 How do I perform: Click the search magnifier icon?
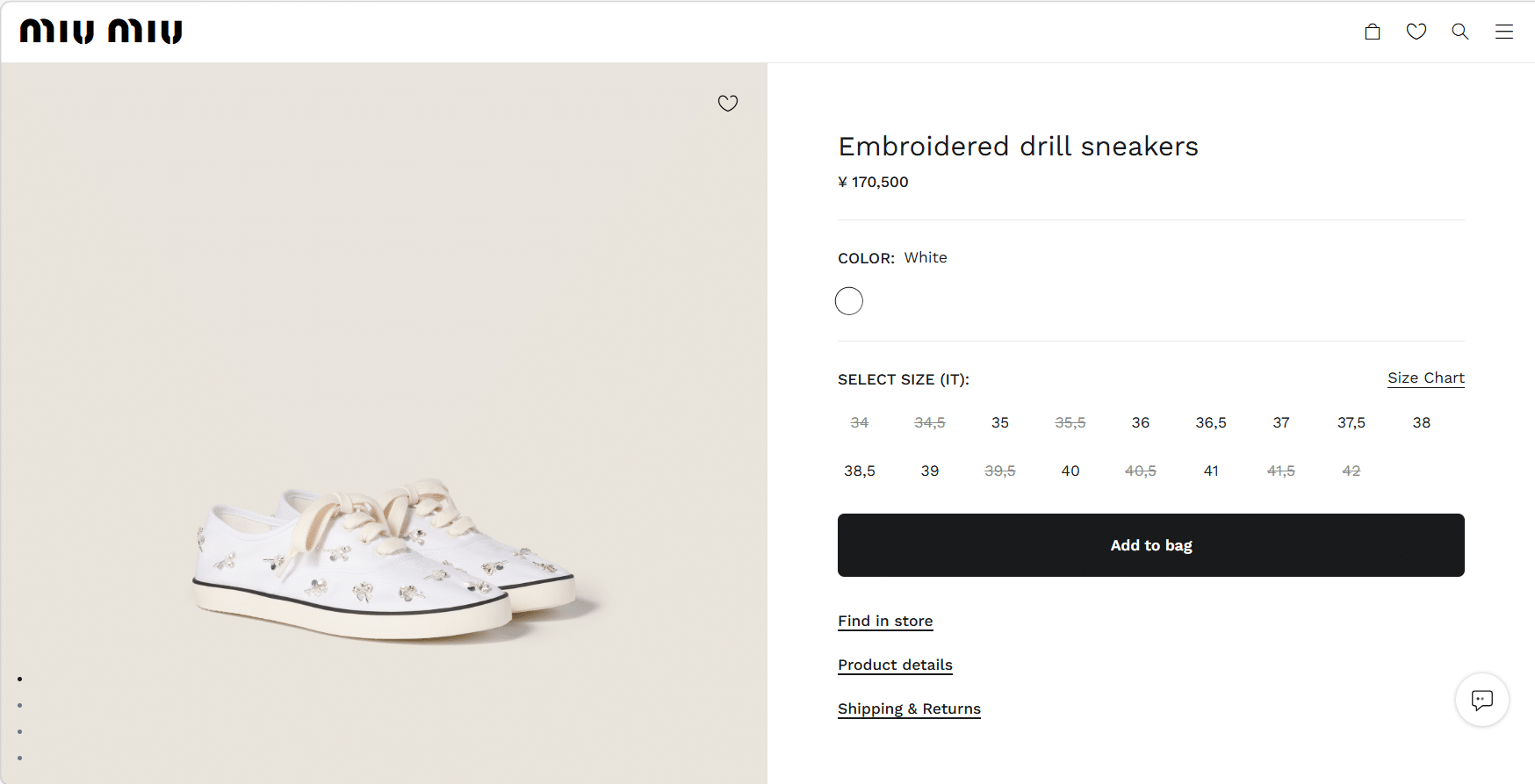1460,32
